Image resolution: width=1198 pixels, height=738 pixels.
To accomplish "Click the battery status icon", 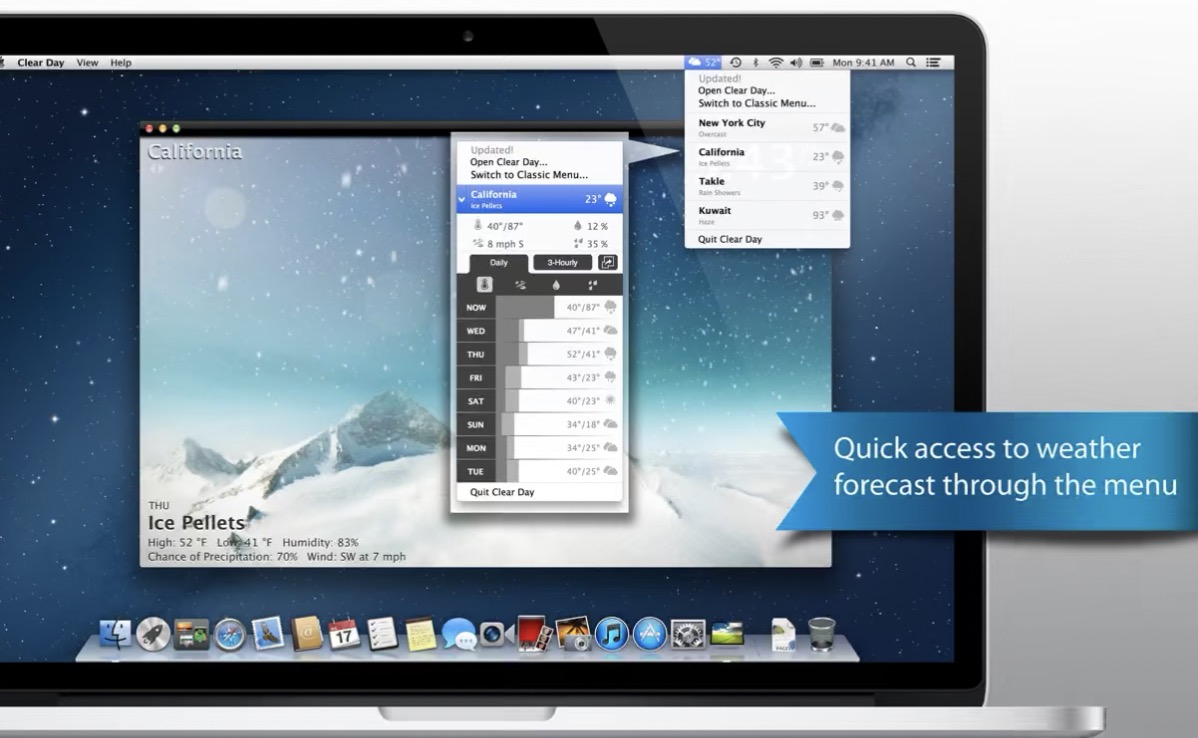I will (x=817, y=63).
